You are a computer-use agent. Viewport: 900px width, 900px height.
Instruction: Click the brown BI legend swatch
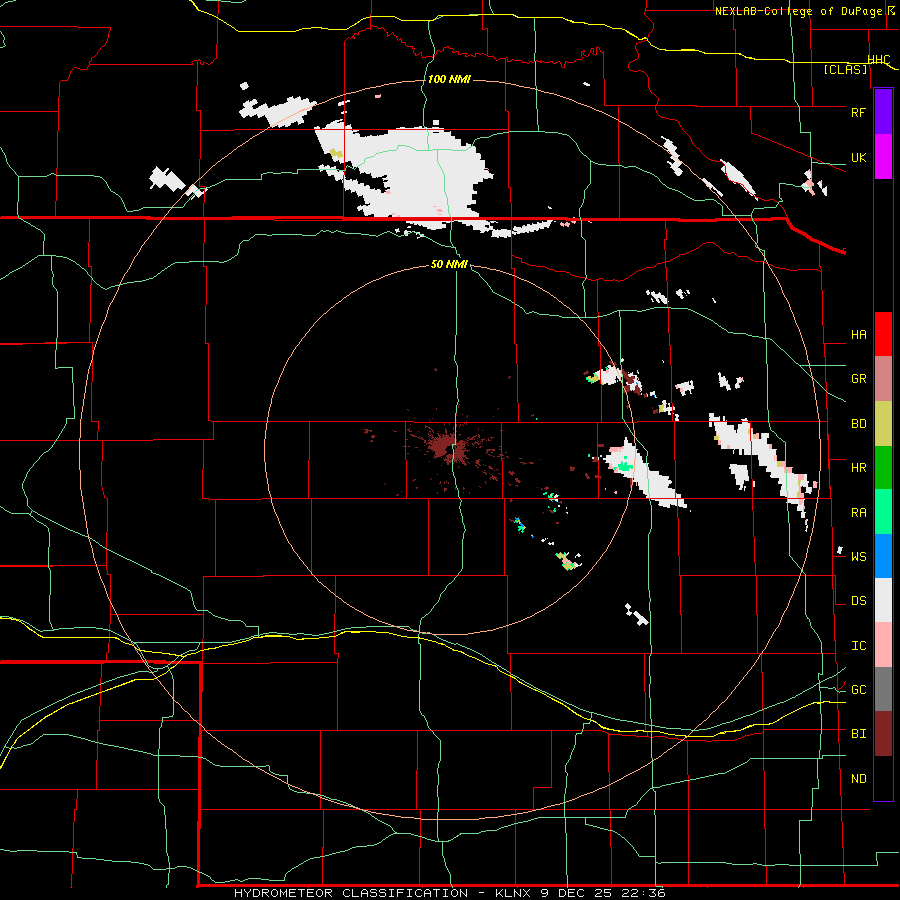[883, 734]
